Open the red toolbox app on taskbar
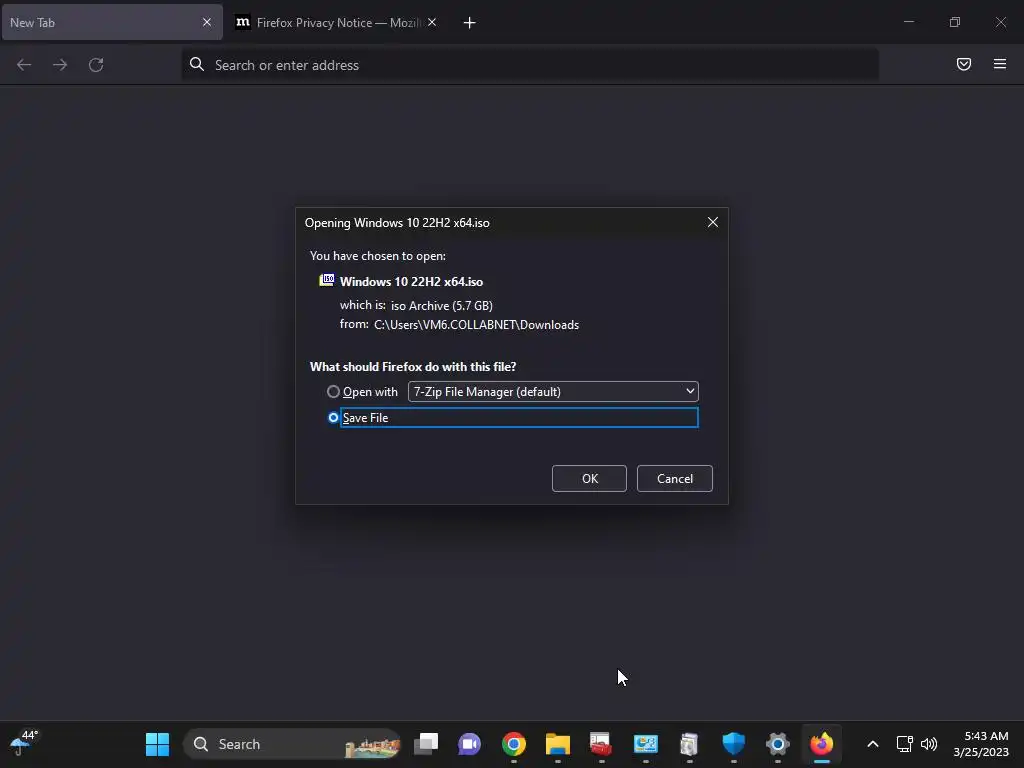1024x768 pixels. point(601,744)
